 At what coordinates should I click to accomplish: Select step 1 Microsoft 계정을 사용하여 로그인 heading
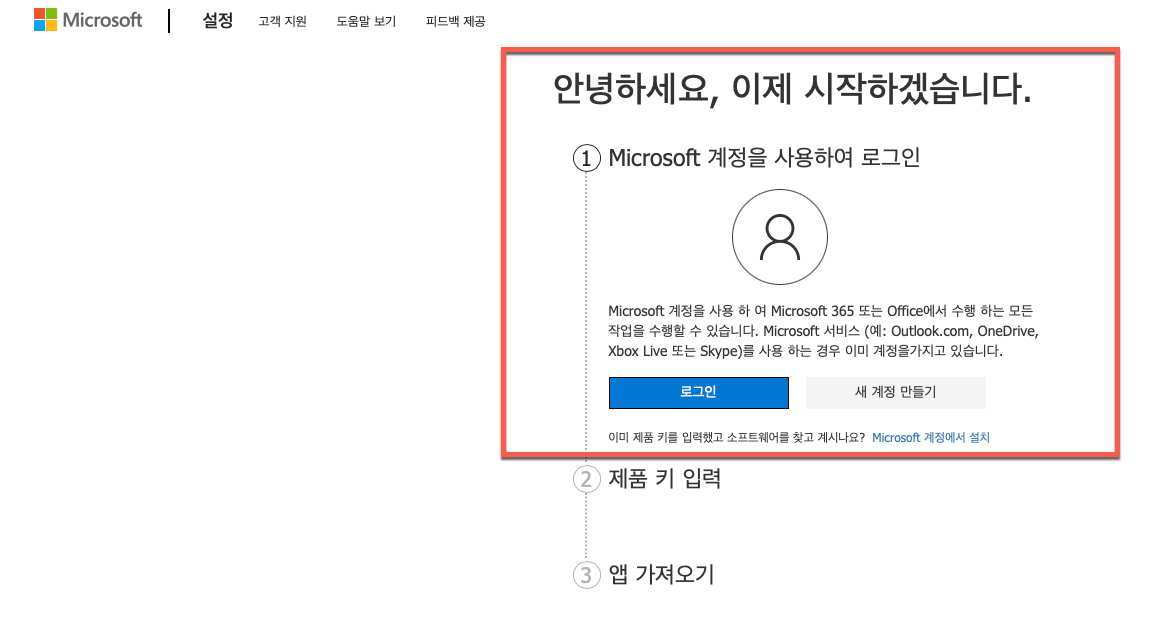[x=764, y=158]
